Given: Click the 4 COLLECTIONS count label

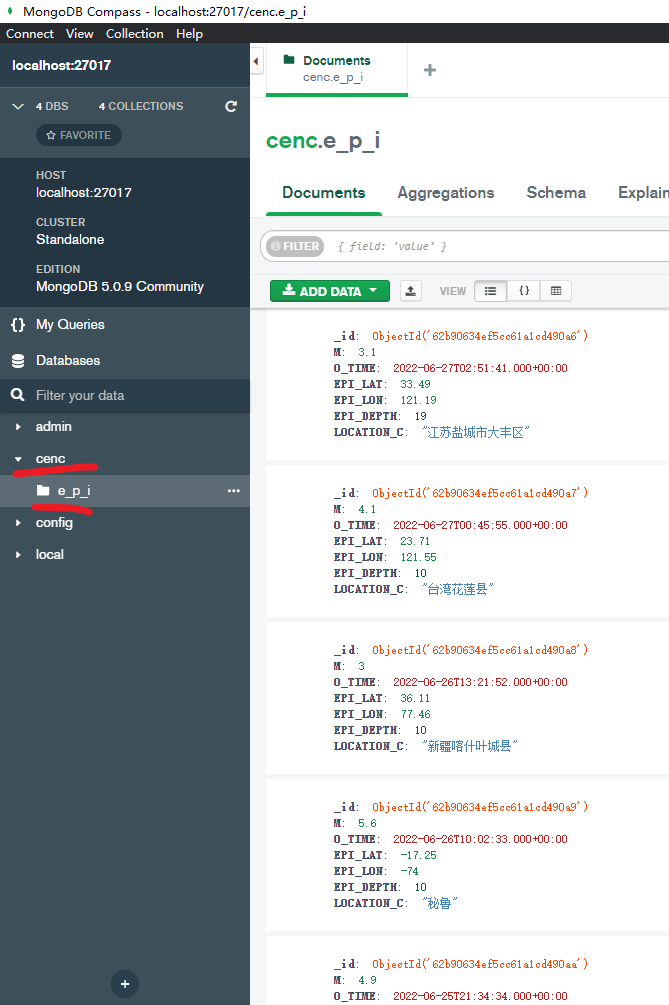Looking at the screenshot, I should point(141,106).
